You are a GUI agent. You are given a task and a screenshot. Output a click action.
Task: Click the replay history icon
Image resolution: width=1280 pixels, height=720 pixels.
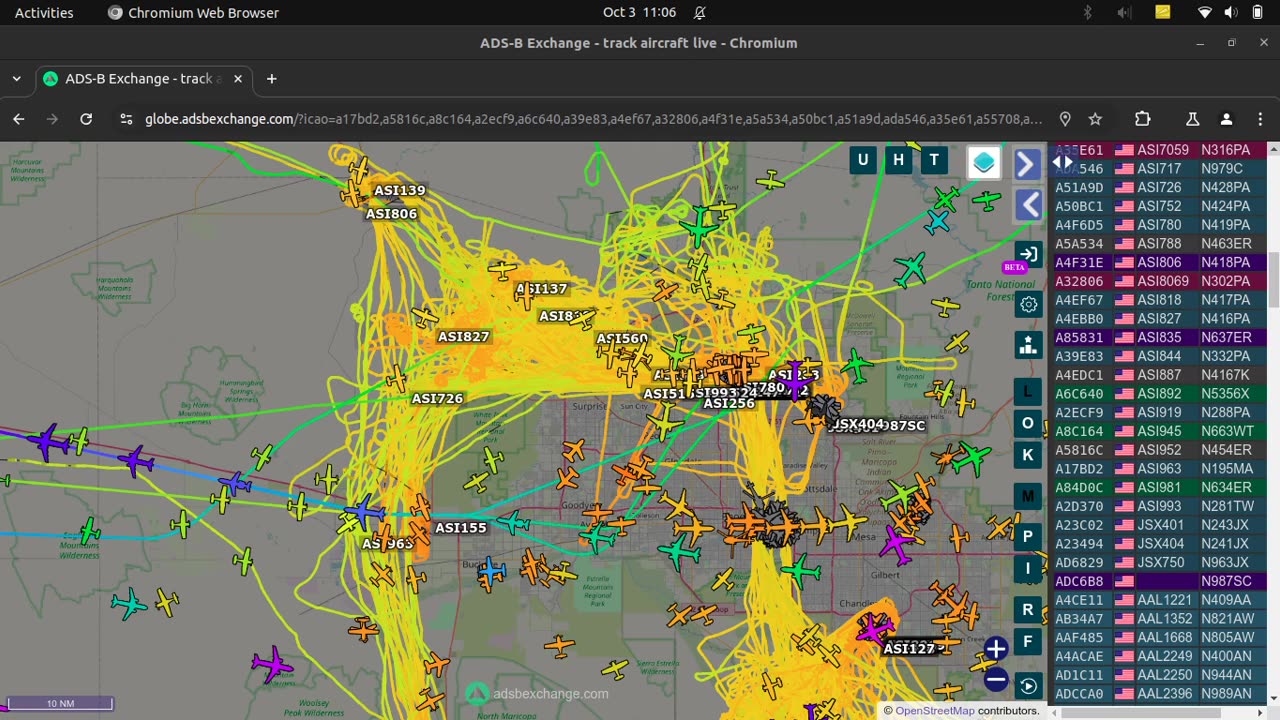[1028, 685]
